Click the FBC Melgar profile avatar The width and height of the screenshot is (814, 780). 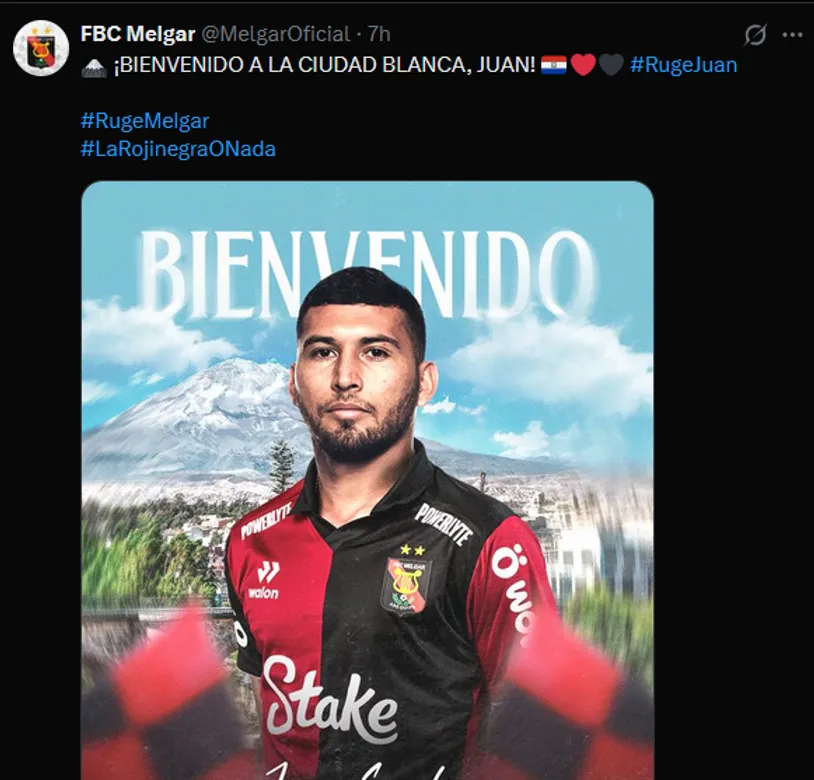tap(41, 48)
